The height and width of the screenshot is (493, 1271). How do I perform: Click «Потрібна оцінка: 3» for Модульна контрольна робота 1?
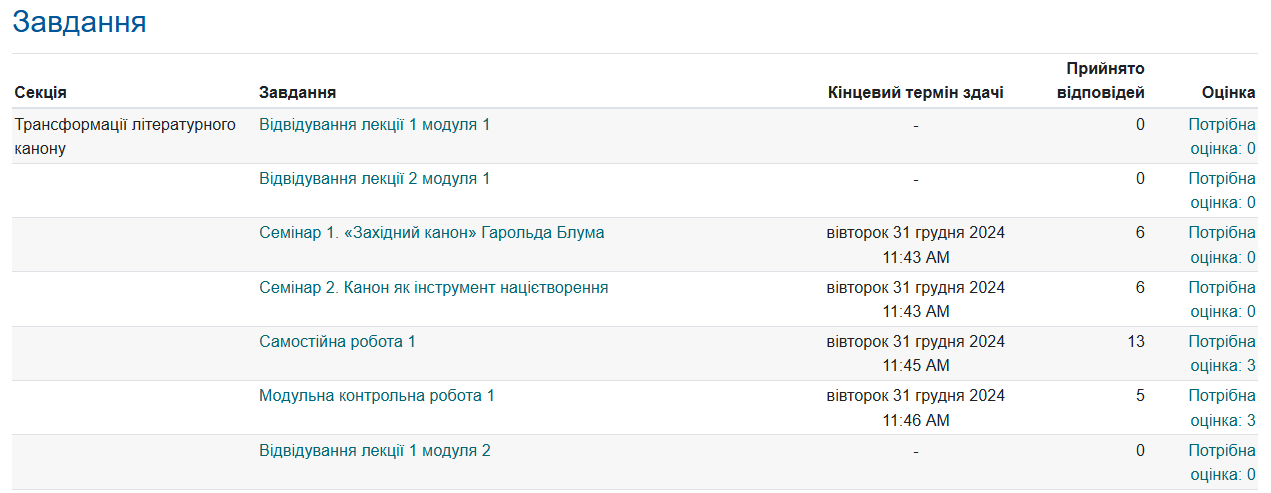(x=1221, y=408)
